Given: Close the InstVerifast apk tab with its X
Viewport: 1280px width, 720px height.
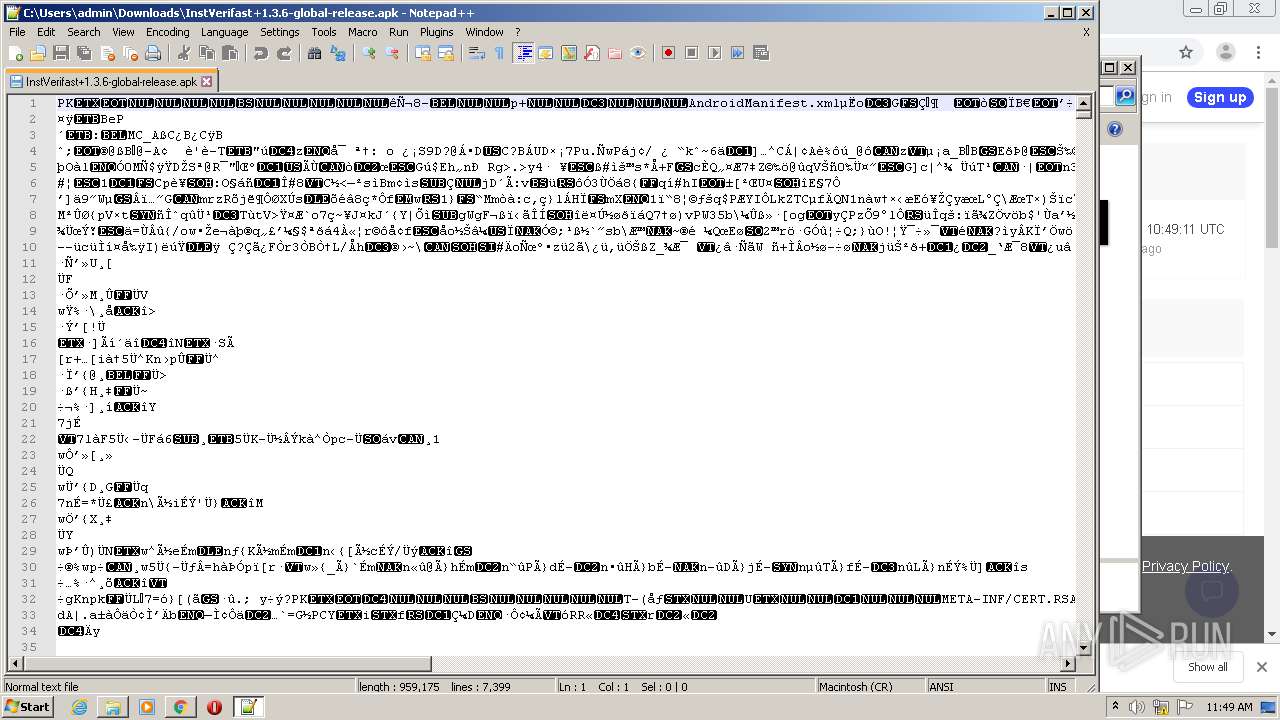Looking at the screenshot, I should click(x=207, y=82).
